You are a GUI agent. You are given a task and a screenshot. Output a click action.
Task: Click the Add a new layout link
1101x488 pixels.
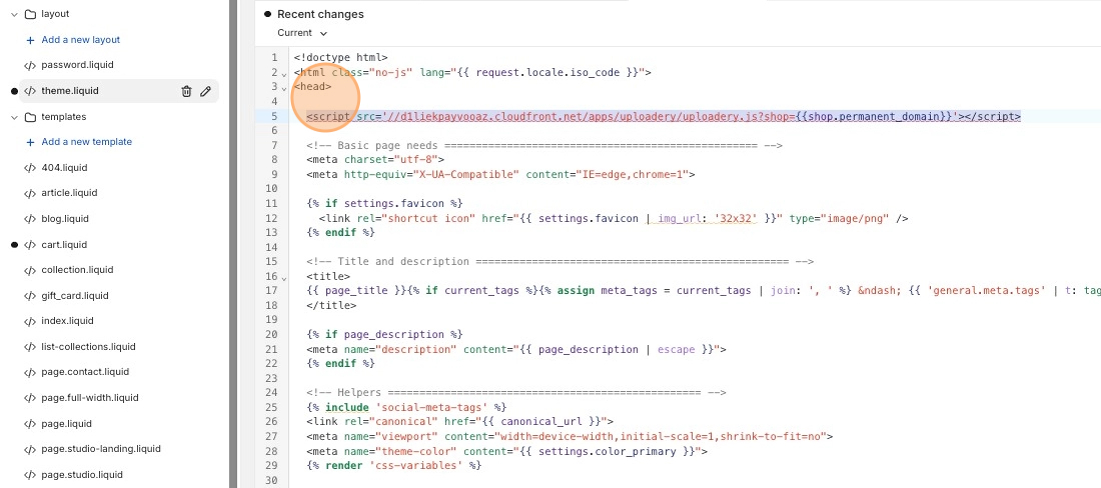coord(80,40)
